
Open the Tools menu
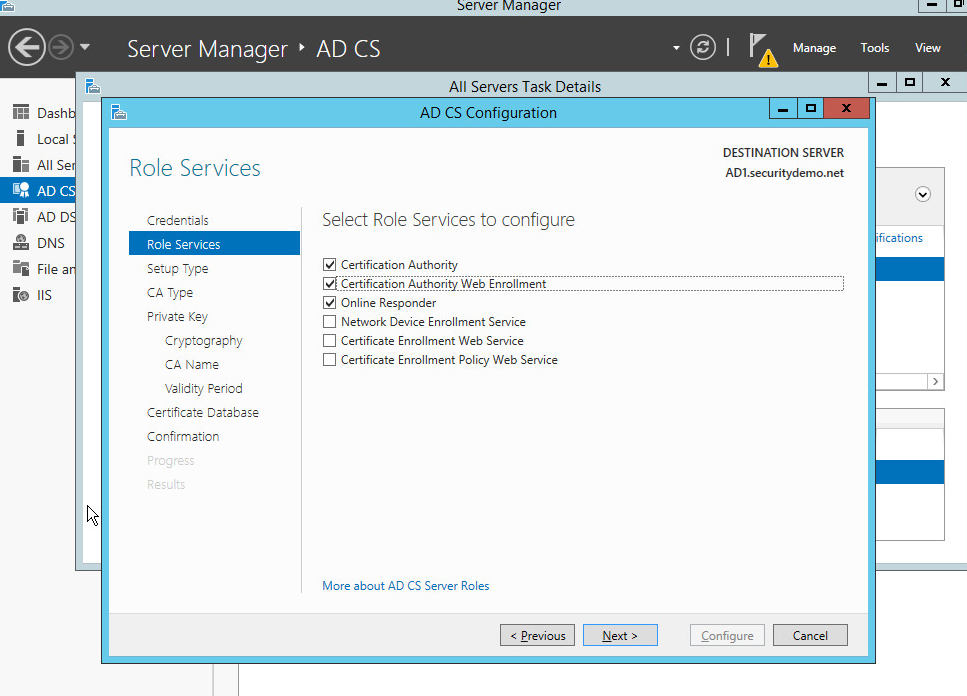(874, 48)
